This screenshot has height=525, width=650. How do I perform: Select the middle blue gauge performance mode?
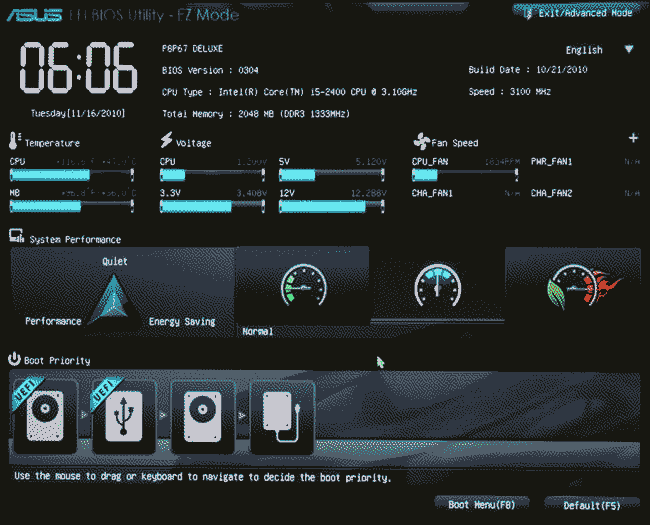pyautogui.click(x=437, y=286)
